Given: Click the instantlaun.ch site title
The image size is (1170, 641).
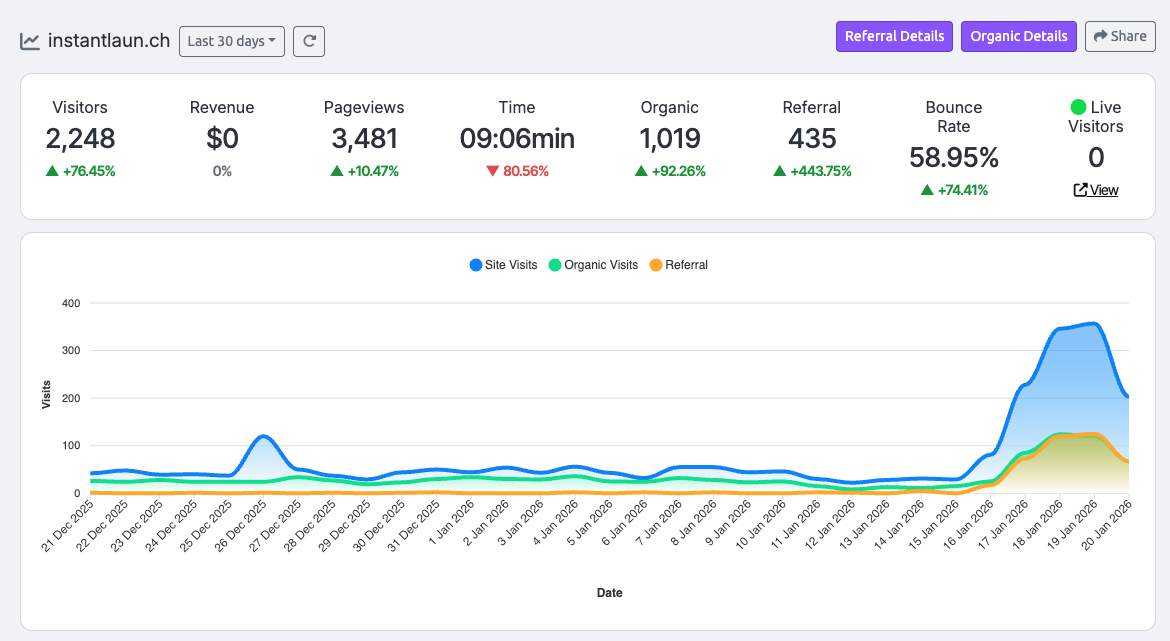Looking at the screenshot, I should coord(109,41).
